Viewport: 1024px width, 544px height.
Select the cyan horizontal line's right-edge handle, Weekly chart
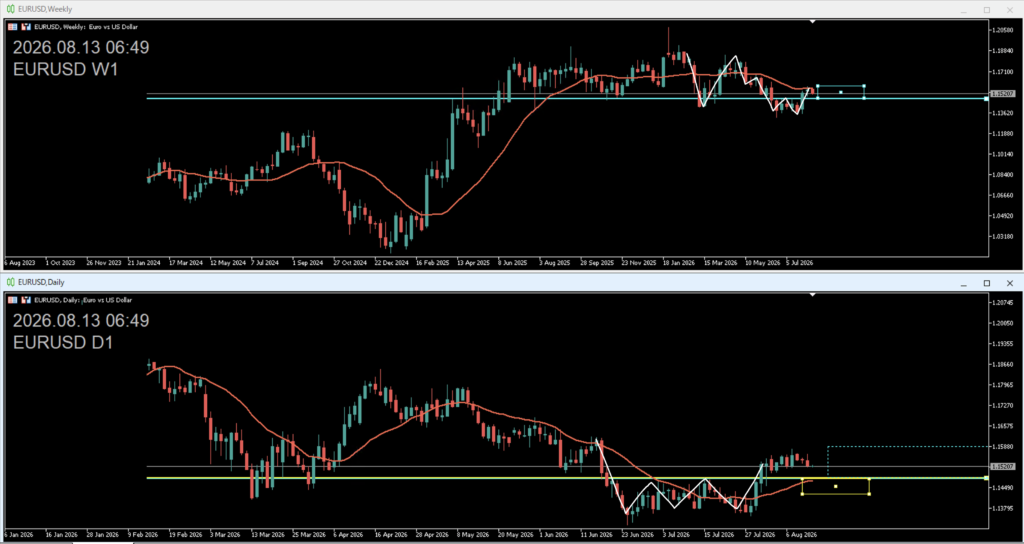986,99
